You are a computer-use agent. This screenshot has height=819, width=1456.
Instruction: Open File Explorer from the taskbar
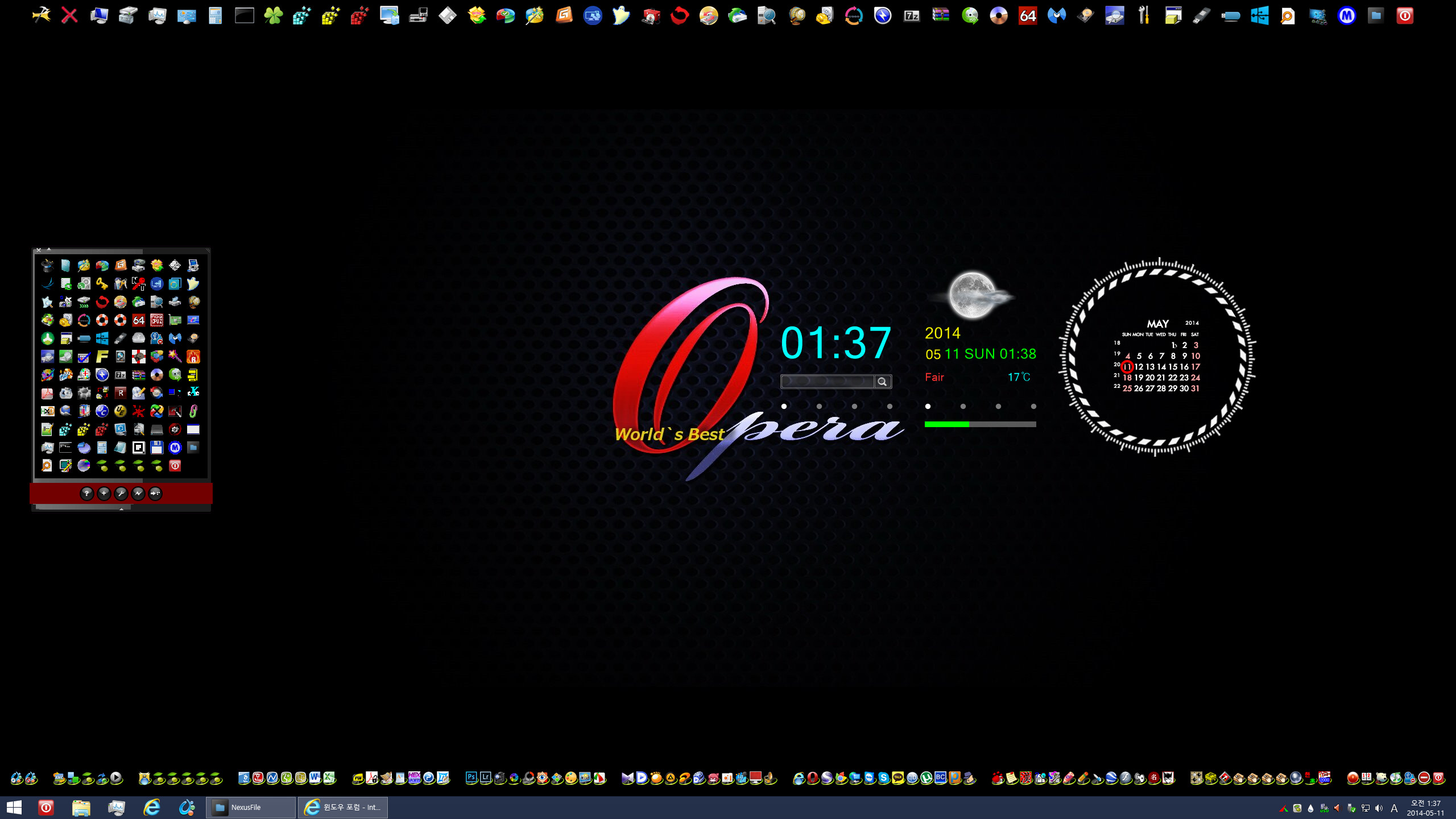point(81,807)
